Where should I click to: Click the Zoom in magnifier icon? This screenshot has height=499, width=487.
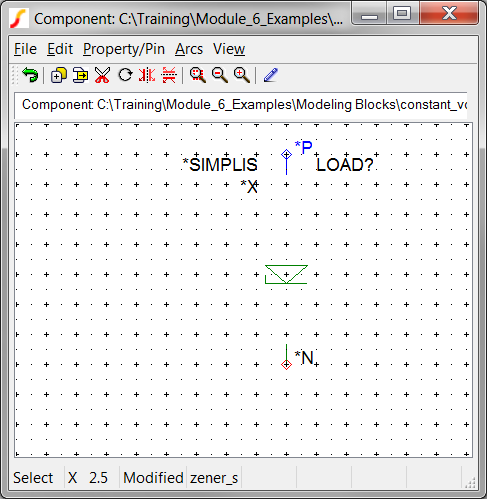[242, 75]
